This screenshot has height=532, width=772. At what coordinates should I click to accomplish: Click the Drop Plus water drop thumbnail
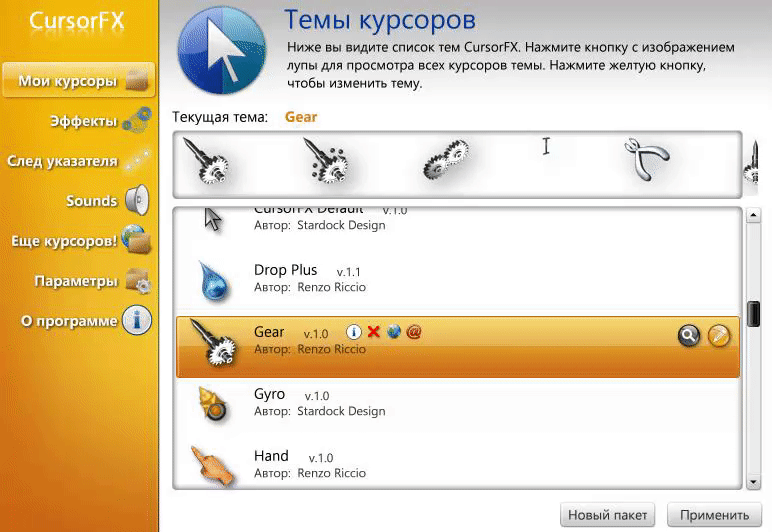214,281
